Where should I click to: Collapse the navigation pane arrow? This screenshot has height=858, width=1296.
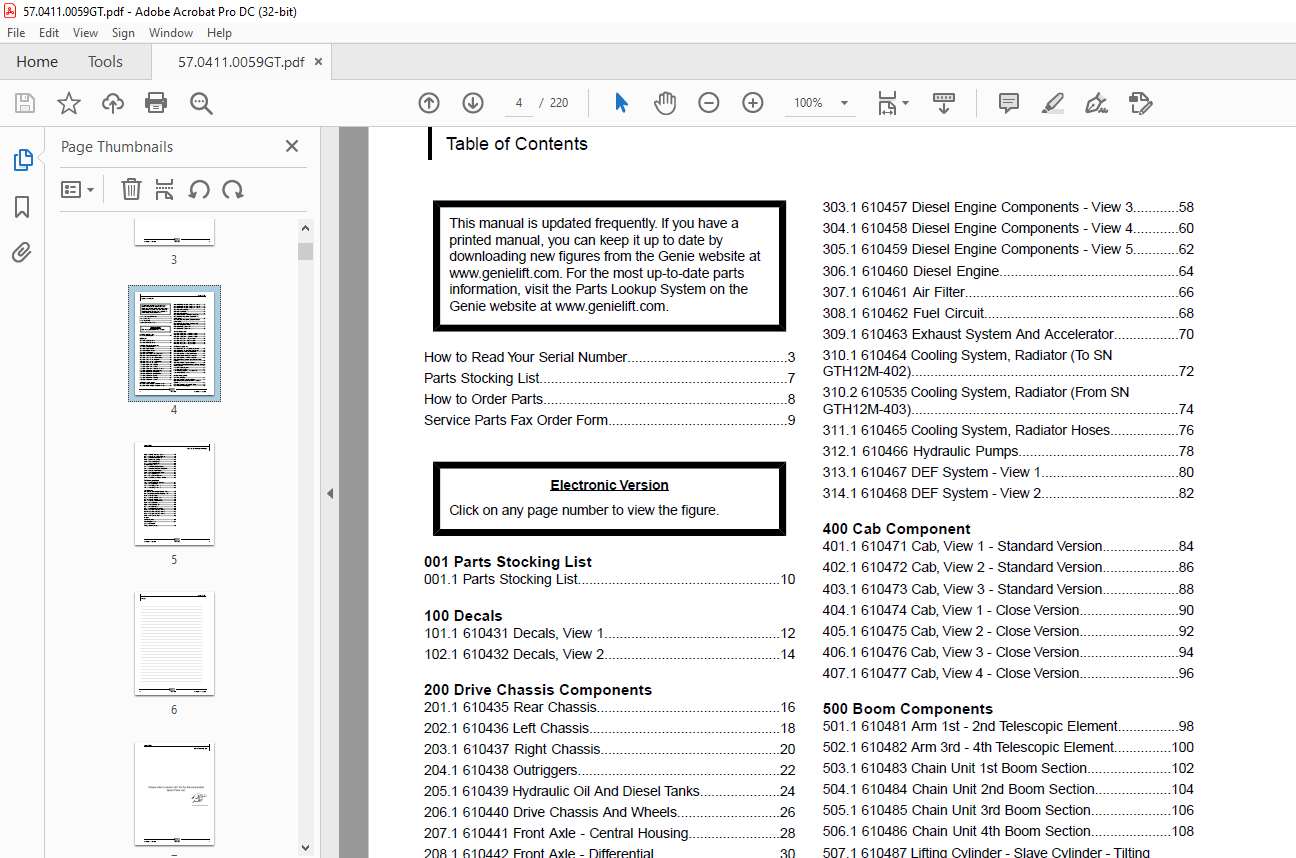pyautogui.click(x=329, y=493)
